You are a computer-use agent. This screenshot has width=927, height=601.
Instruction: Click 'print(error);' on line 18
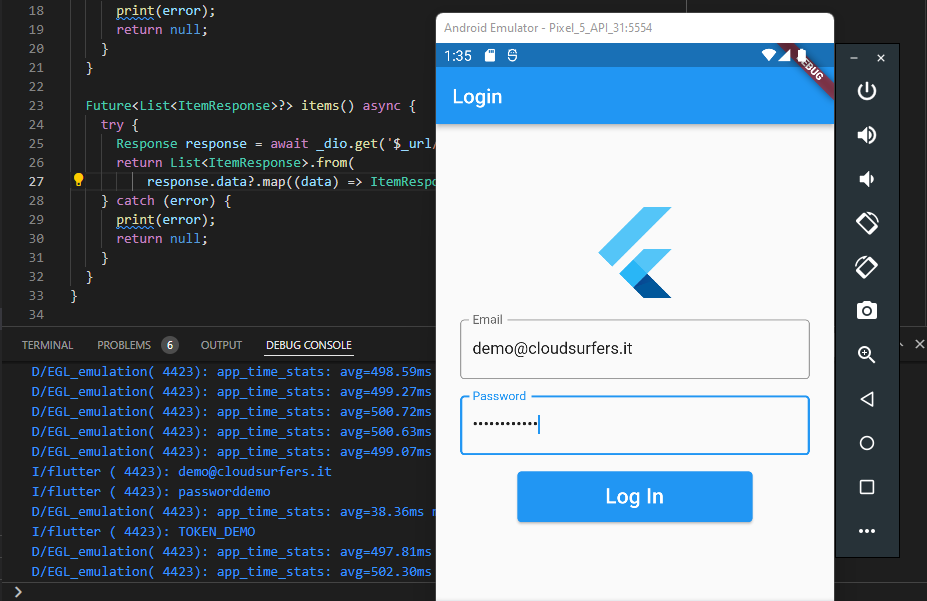pyautogui.click(x=166, y=11)
